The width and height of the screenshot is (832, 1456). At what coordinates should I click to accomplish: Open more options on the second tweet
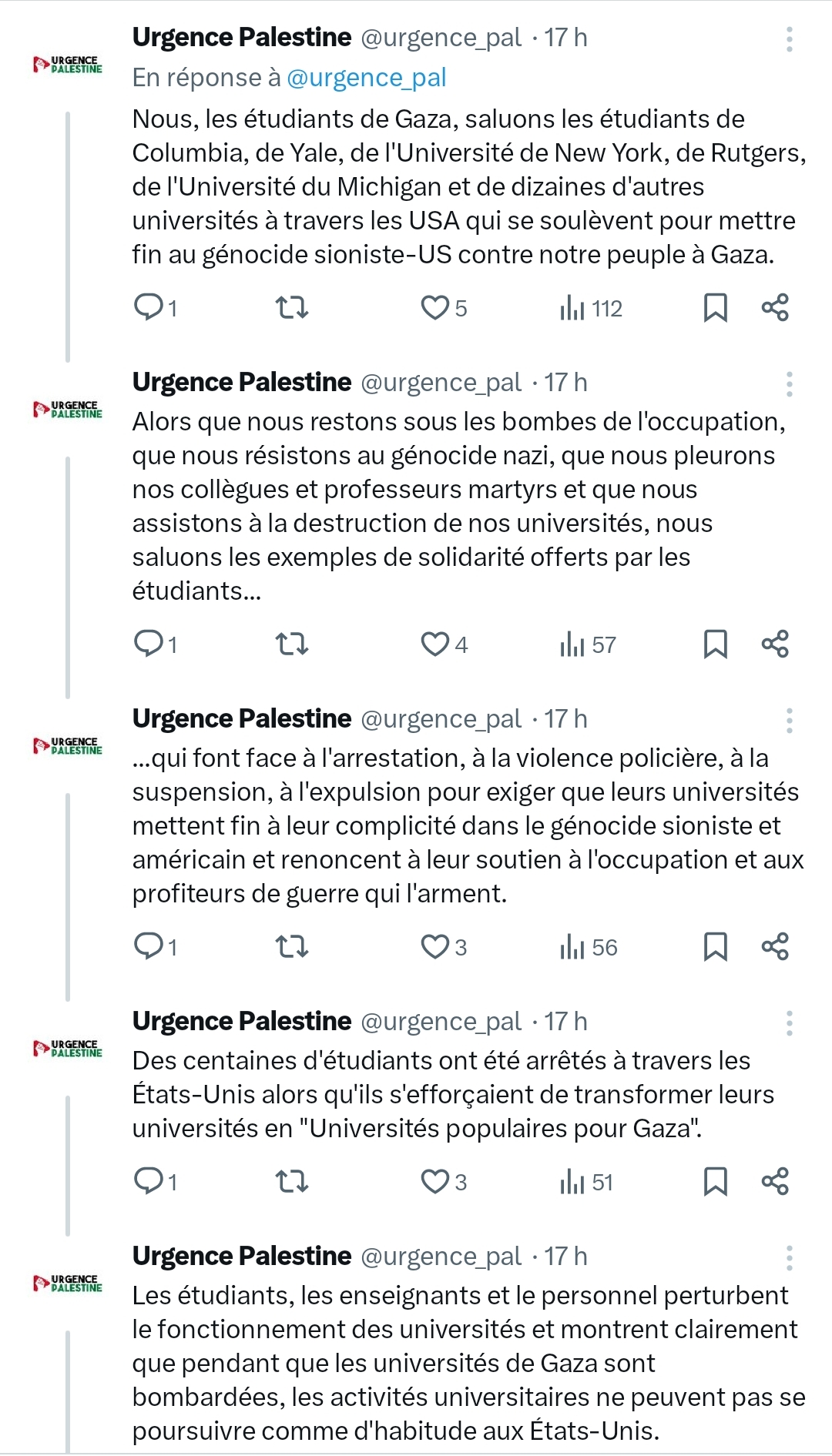point(790,383)
